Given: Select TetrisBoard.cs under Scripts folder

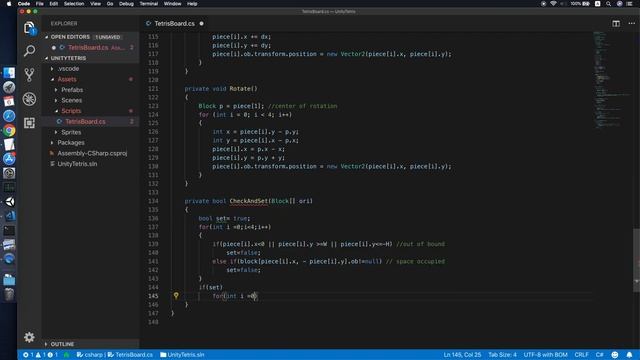Looking at the screenshot, I should [x=86, y=122].
